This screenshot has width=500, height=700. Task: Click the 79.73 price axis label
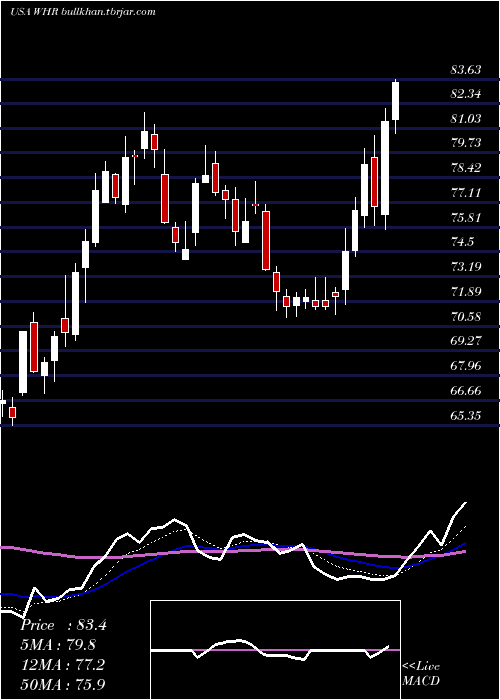click(x=466, y=143)
